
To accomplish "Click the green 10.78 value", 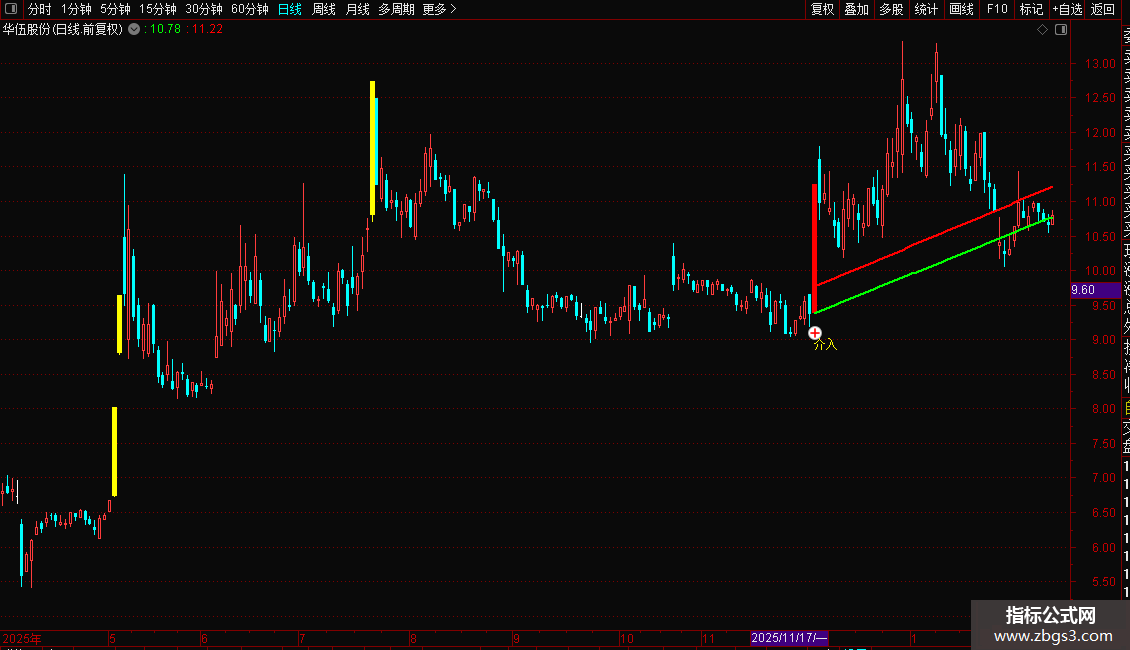I will click(x=165, y=30).
